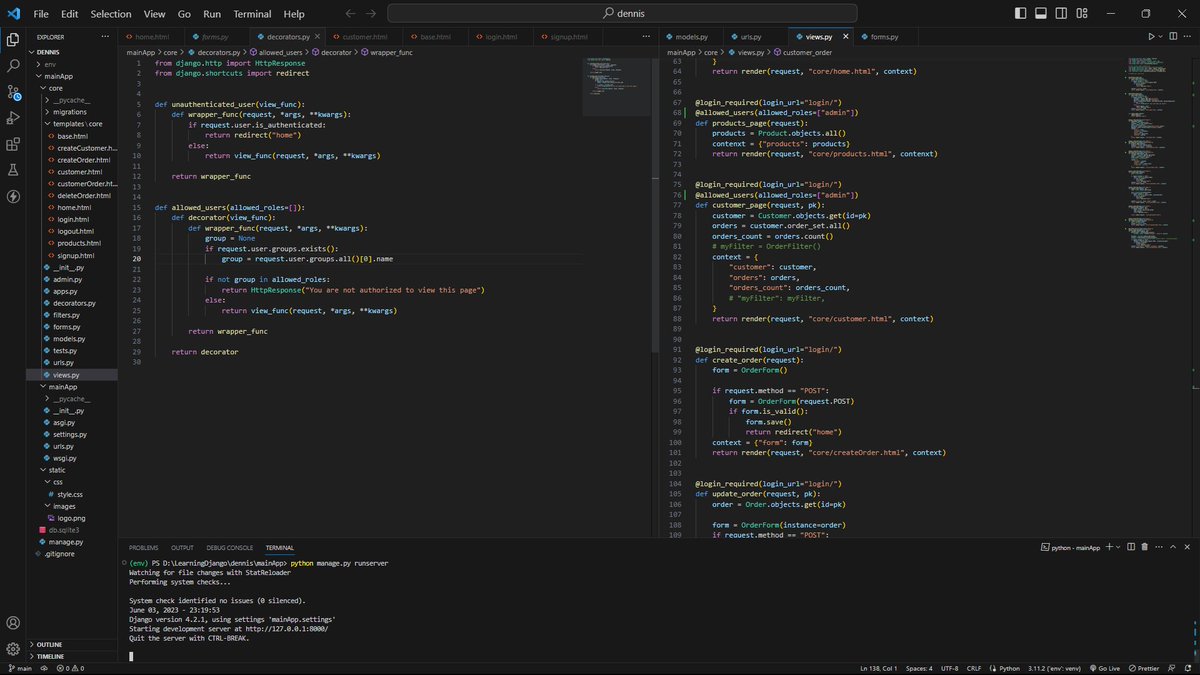Screen dimensions: 1200x675
Task: Open the notifications bell in status bar
Action: [x=1190, y=668]
